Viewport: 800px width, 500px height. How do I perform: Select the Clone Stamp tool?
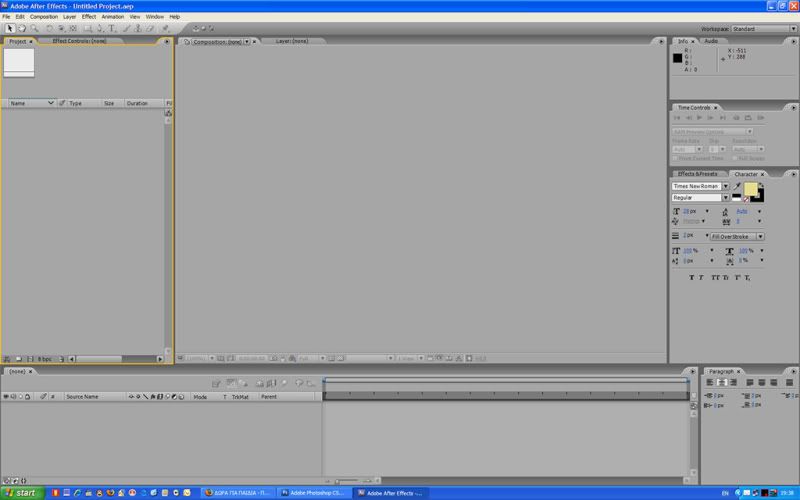[x=138, y=29]
